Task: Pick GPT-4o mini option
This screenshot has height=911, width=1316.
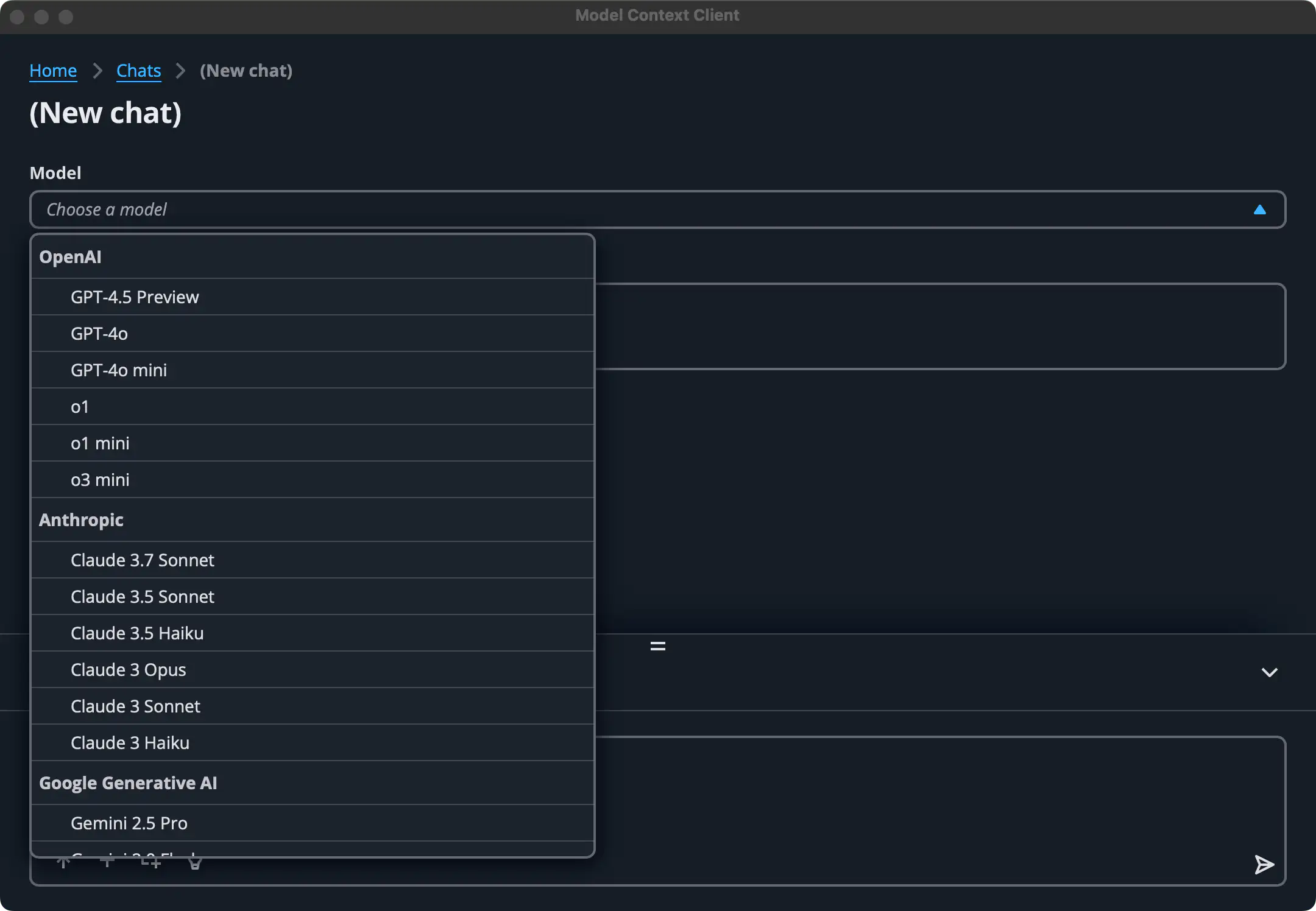Action: pyautogui.click(x=119, y=370)
